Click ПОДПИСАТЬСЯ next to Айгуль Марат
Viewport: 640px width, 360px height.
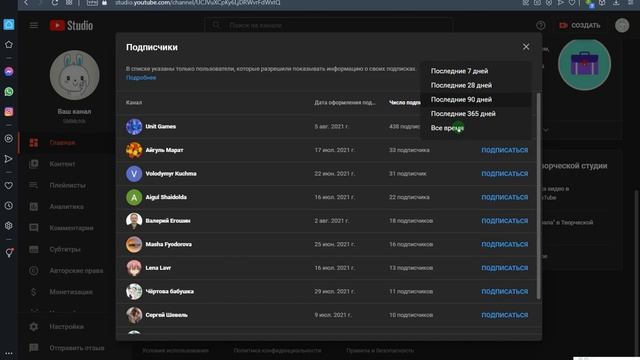point(504,150)
